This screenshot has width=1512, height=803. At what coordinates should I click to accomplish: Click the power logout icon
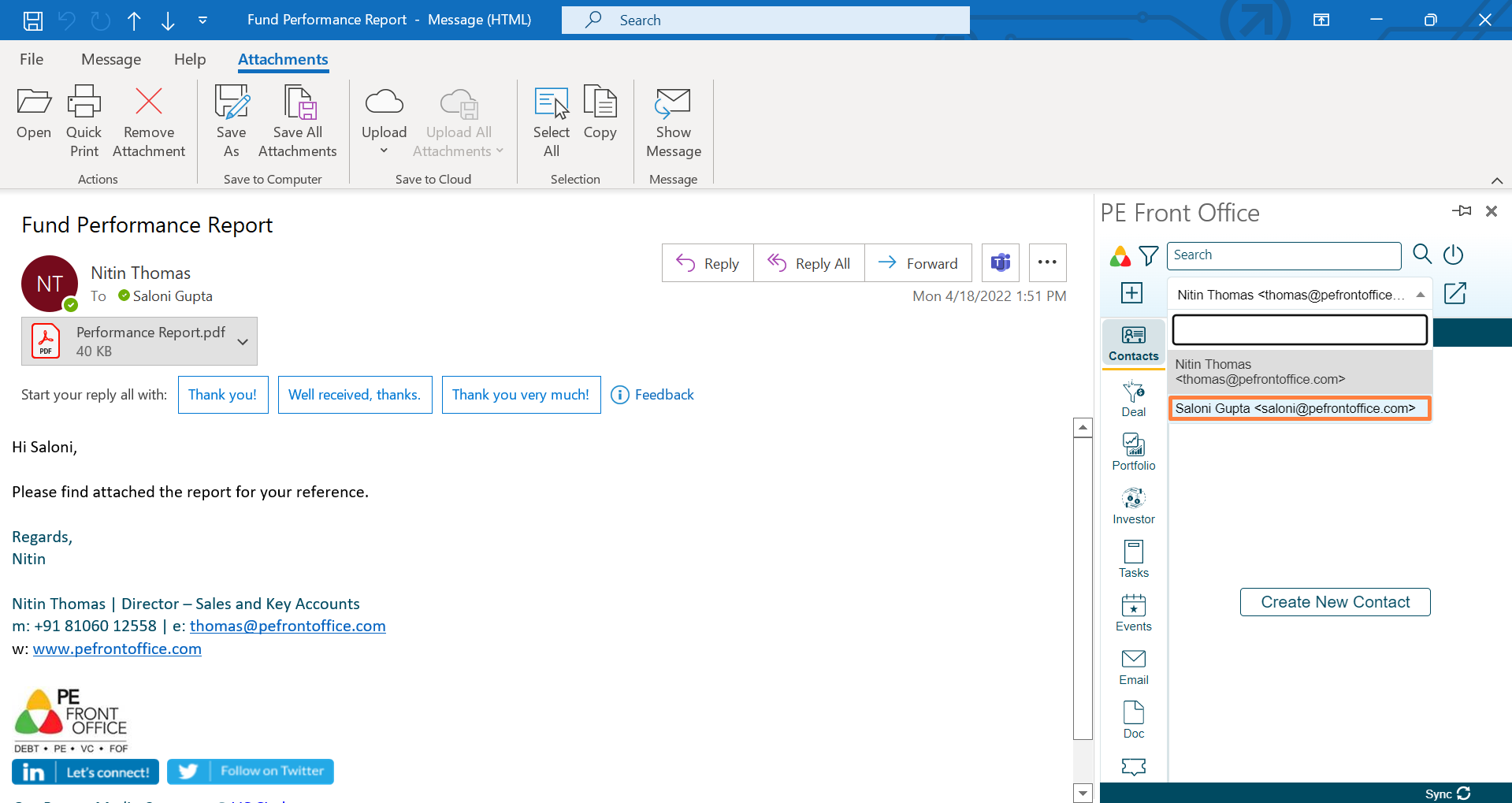tap(1453, 255)
